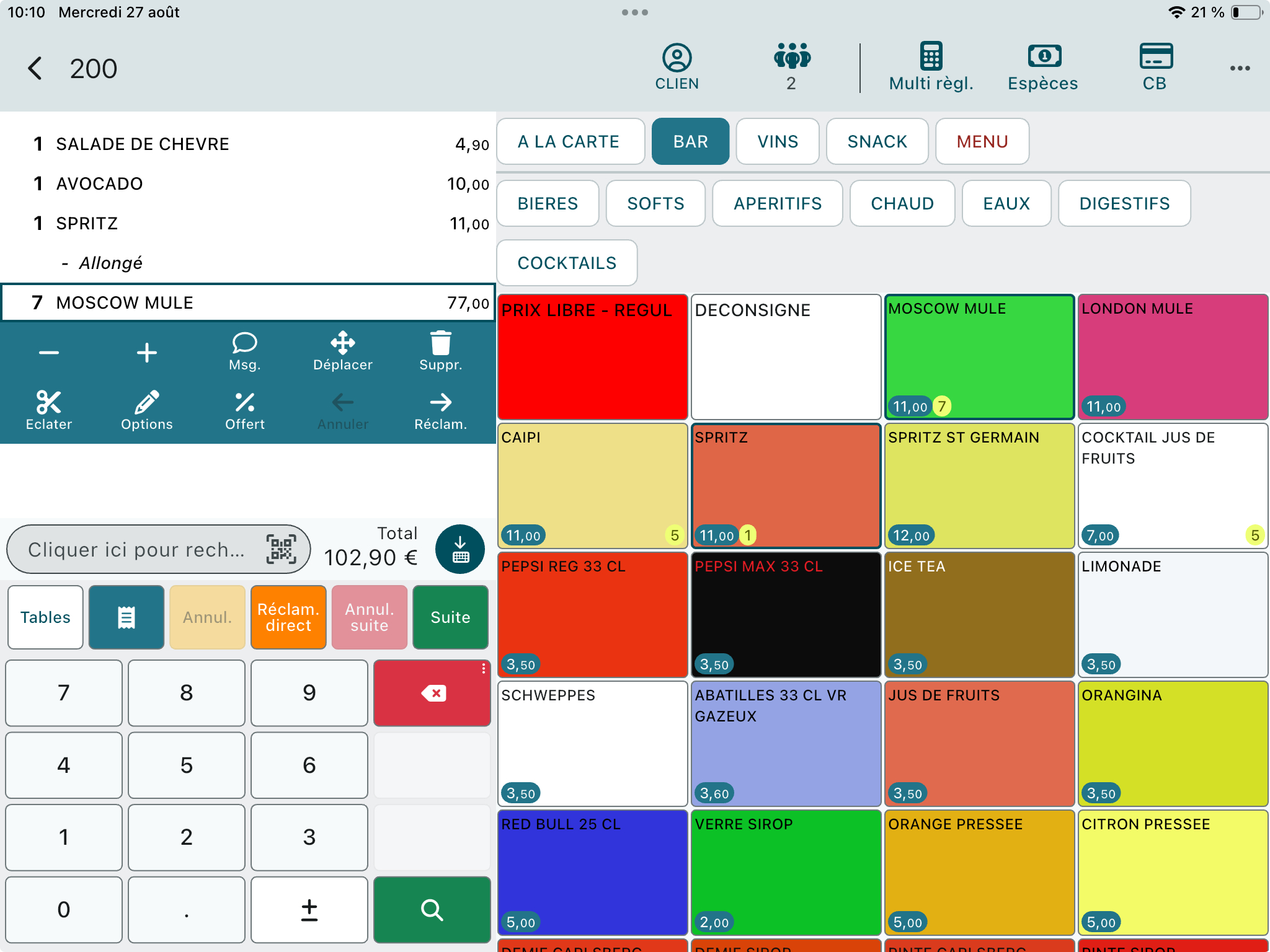Tap keypad digit 5
1270x952 pixels.
[x=187, y=765]
